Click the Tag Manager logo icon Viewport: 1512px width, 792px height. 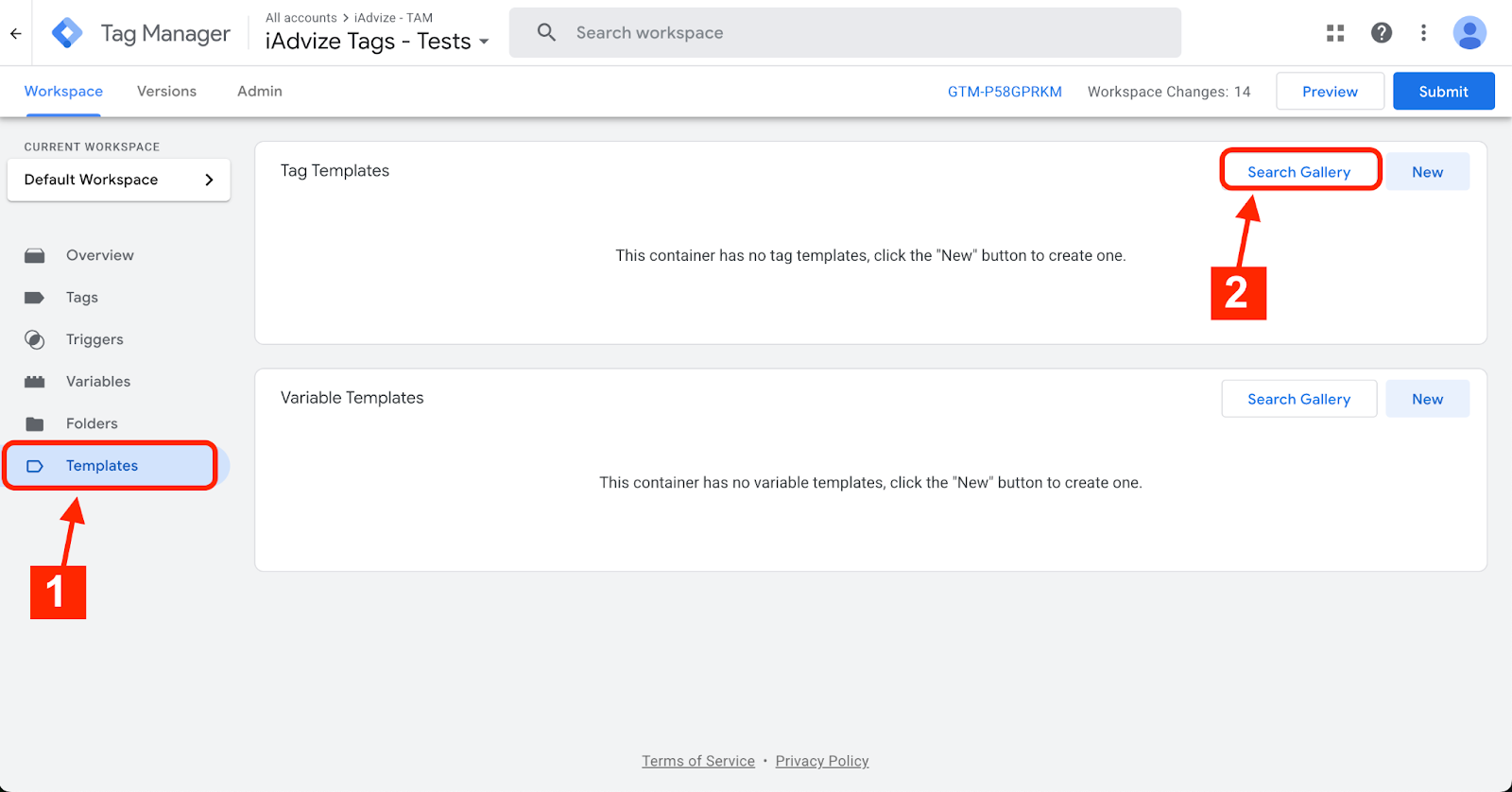(67, 33)
